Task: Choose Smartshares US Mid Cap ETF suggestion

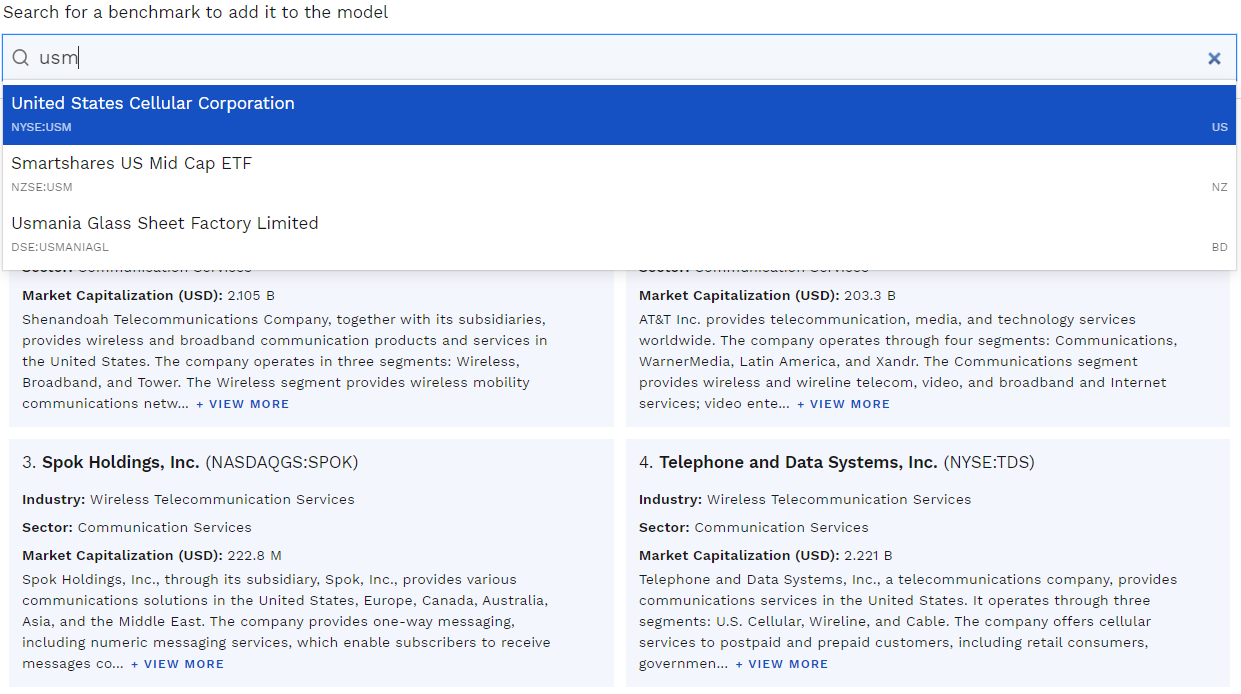Action: point(620,175)
